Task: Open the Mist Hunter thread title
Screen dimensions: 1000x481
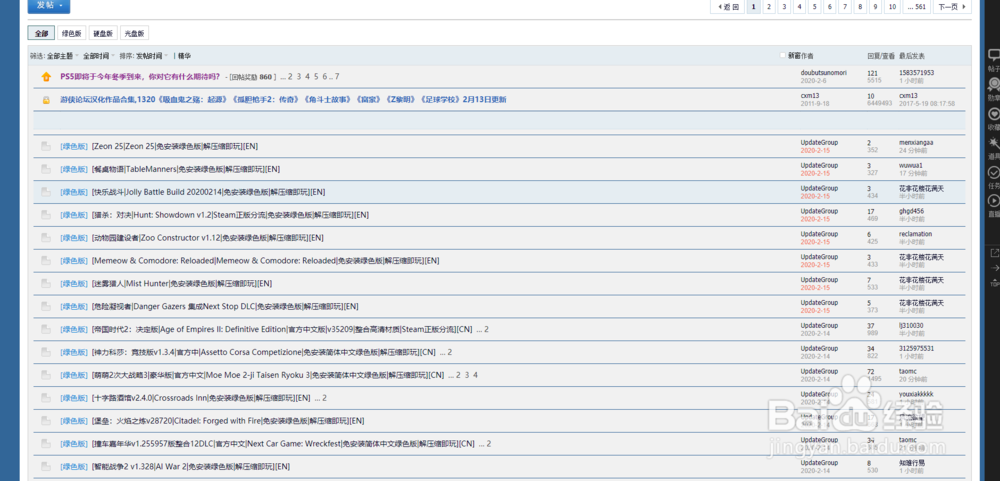Action: click(x=182, y=284)
